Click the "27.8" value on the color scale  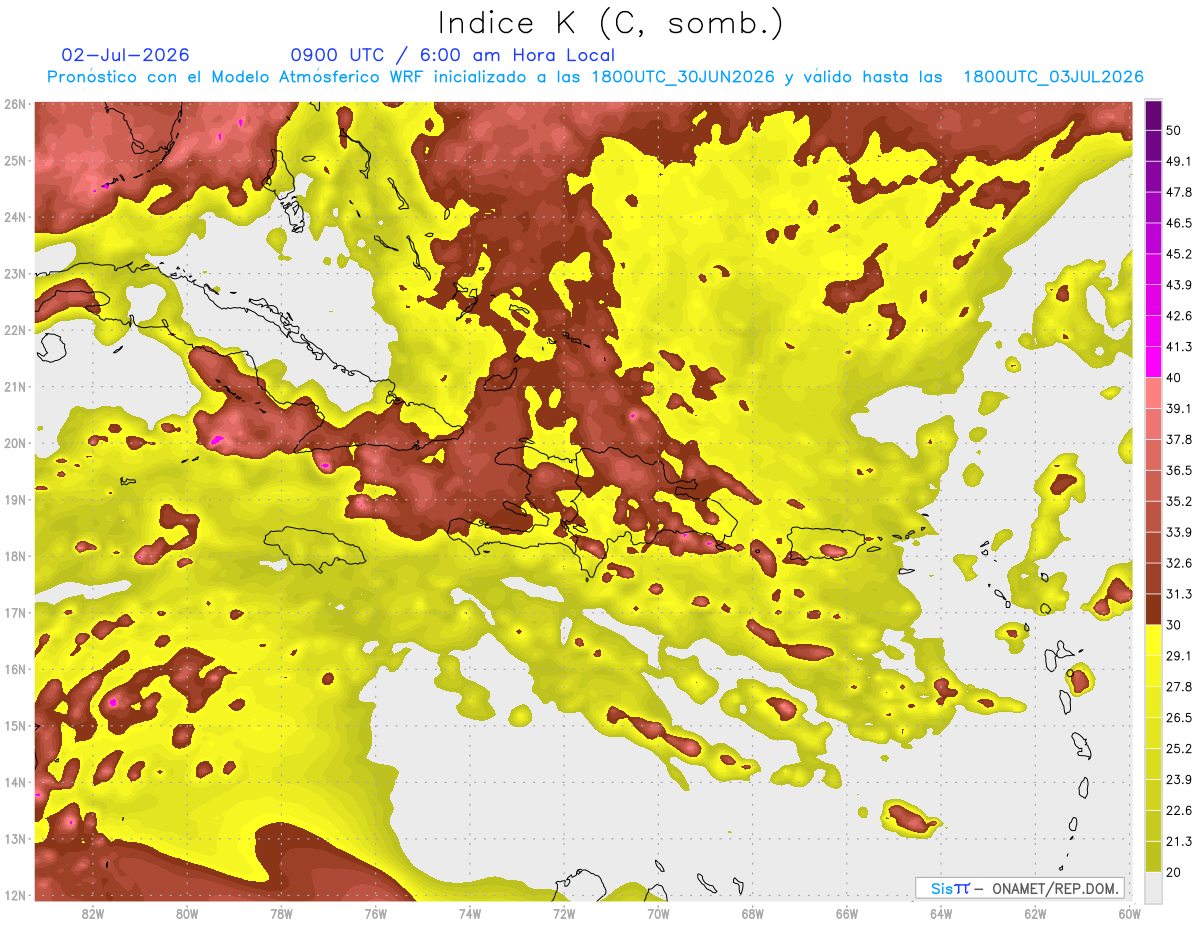tap(1179, 687)
